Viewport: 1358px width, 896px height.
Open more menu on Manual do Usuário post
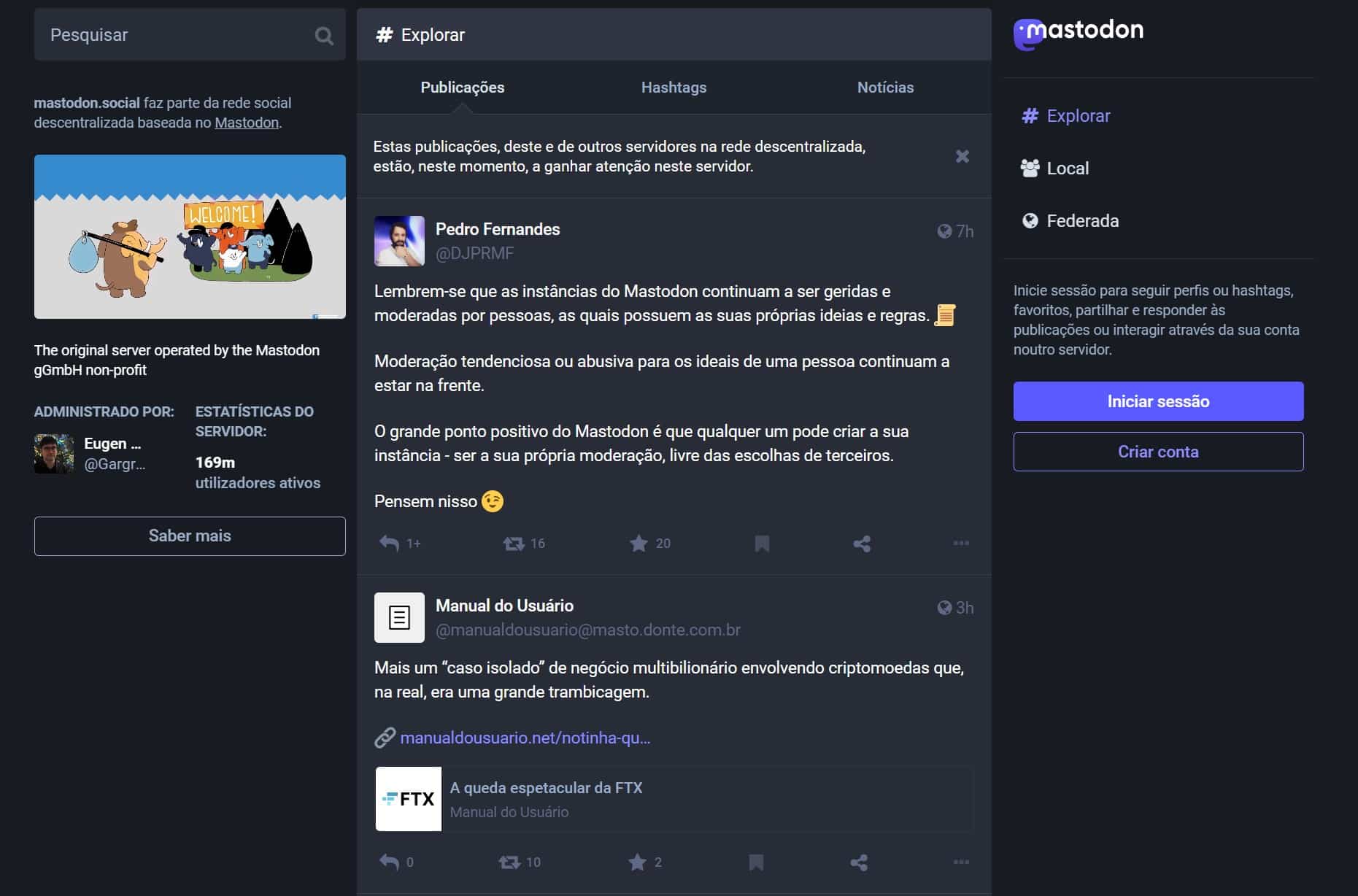click(x=961, y=862)
